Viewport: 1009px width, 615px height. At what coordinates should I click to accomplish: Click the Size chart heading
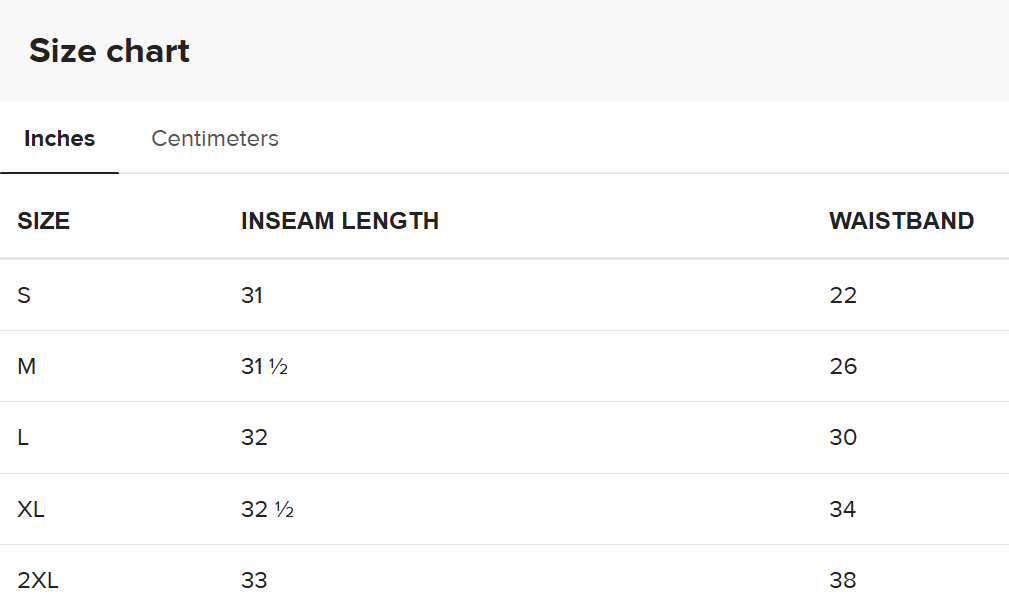point(109,51)
